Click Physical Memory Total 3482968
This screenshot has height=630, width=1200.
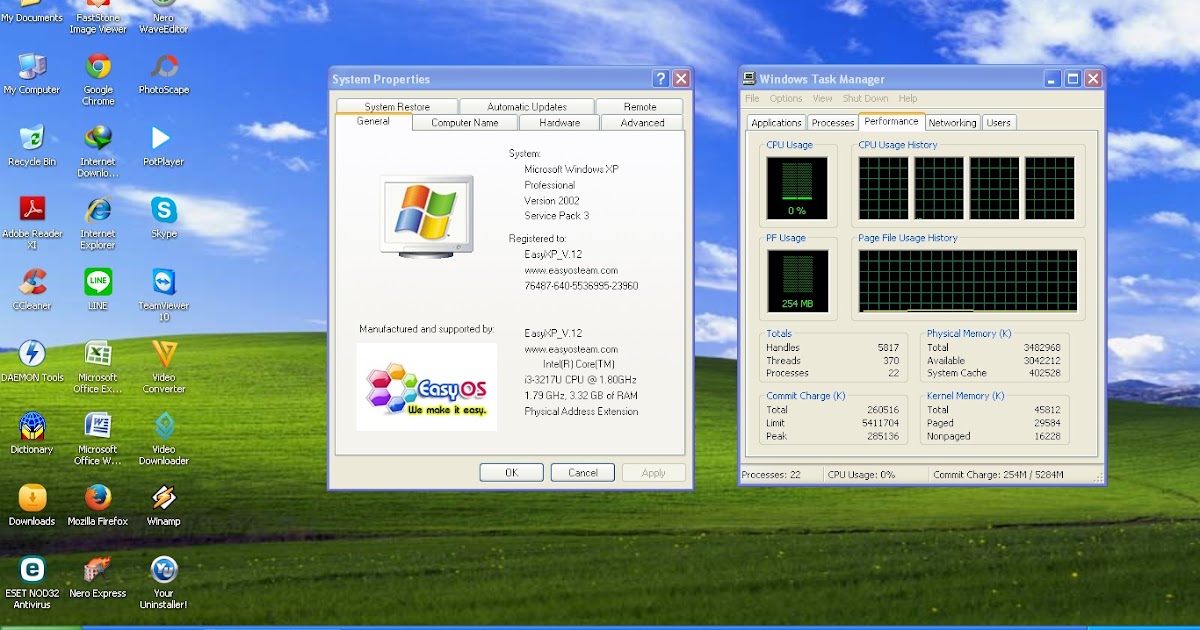click(1042, 347)
